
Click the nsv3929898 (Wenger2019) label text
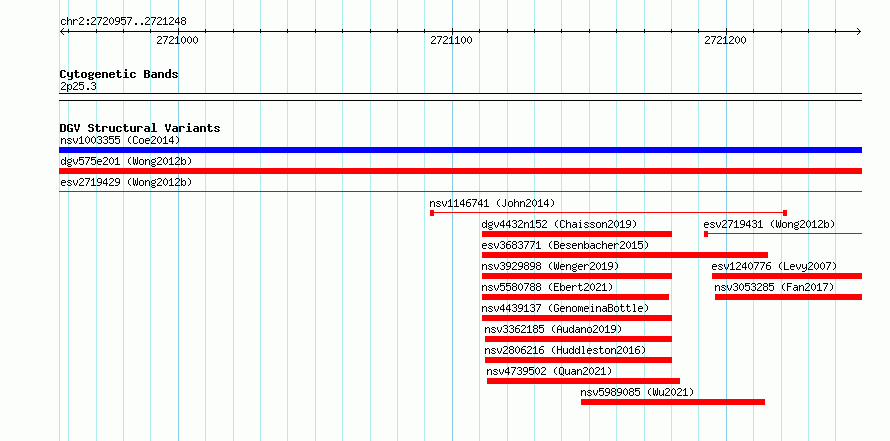pyautogui.click(x=550, y=266)
